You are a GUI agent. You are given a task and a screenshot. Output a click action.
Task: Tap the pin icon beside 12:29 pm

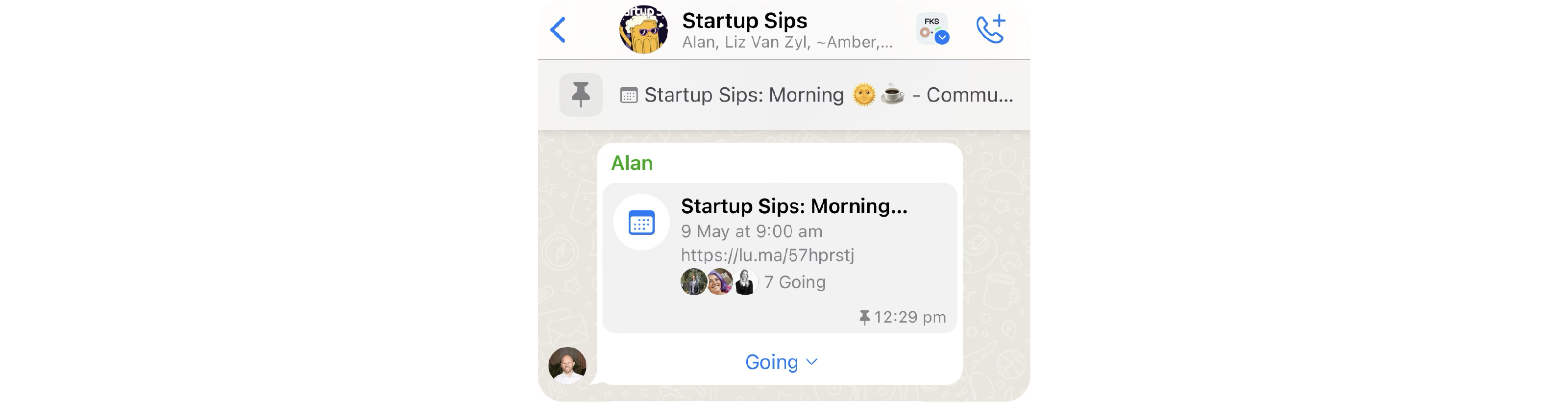(864, 317)
